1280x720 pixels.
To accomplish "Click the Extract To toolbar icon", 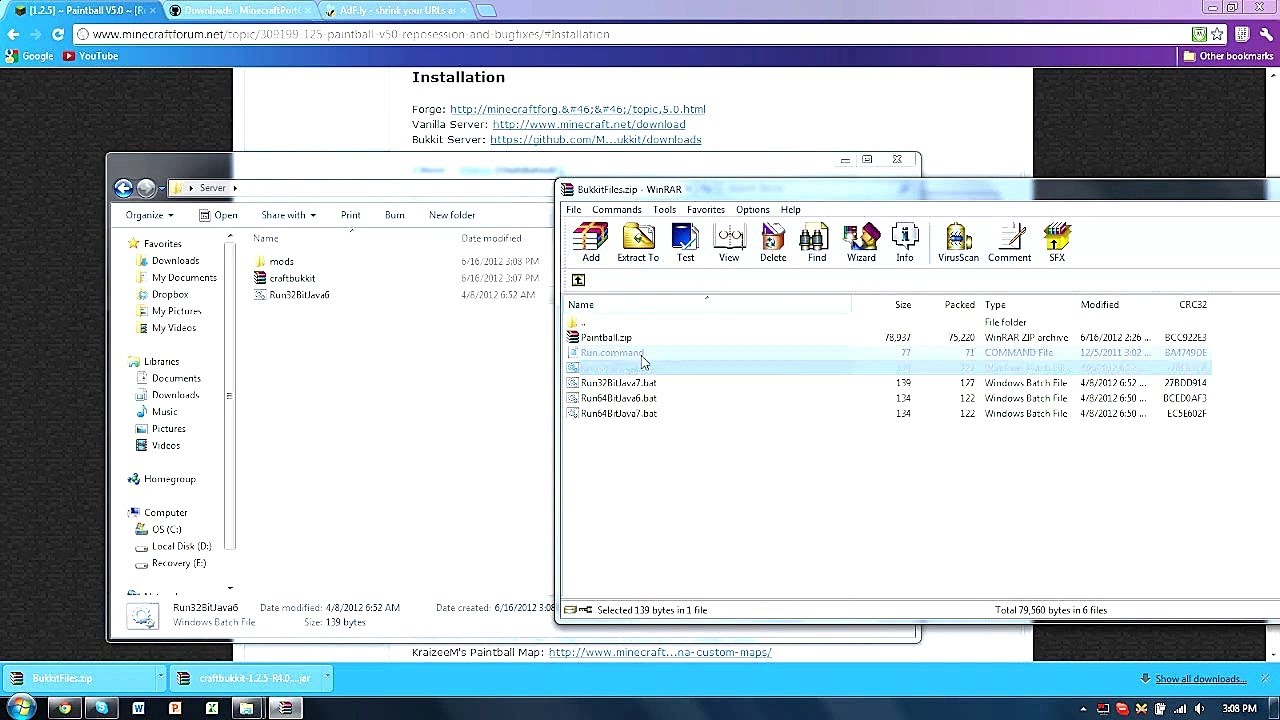I will (638, 243).
